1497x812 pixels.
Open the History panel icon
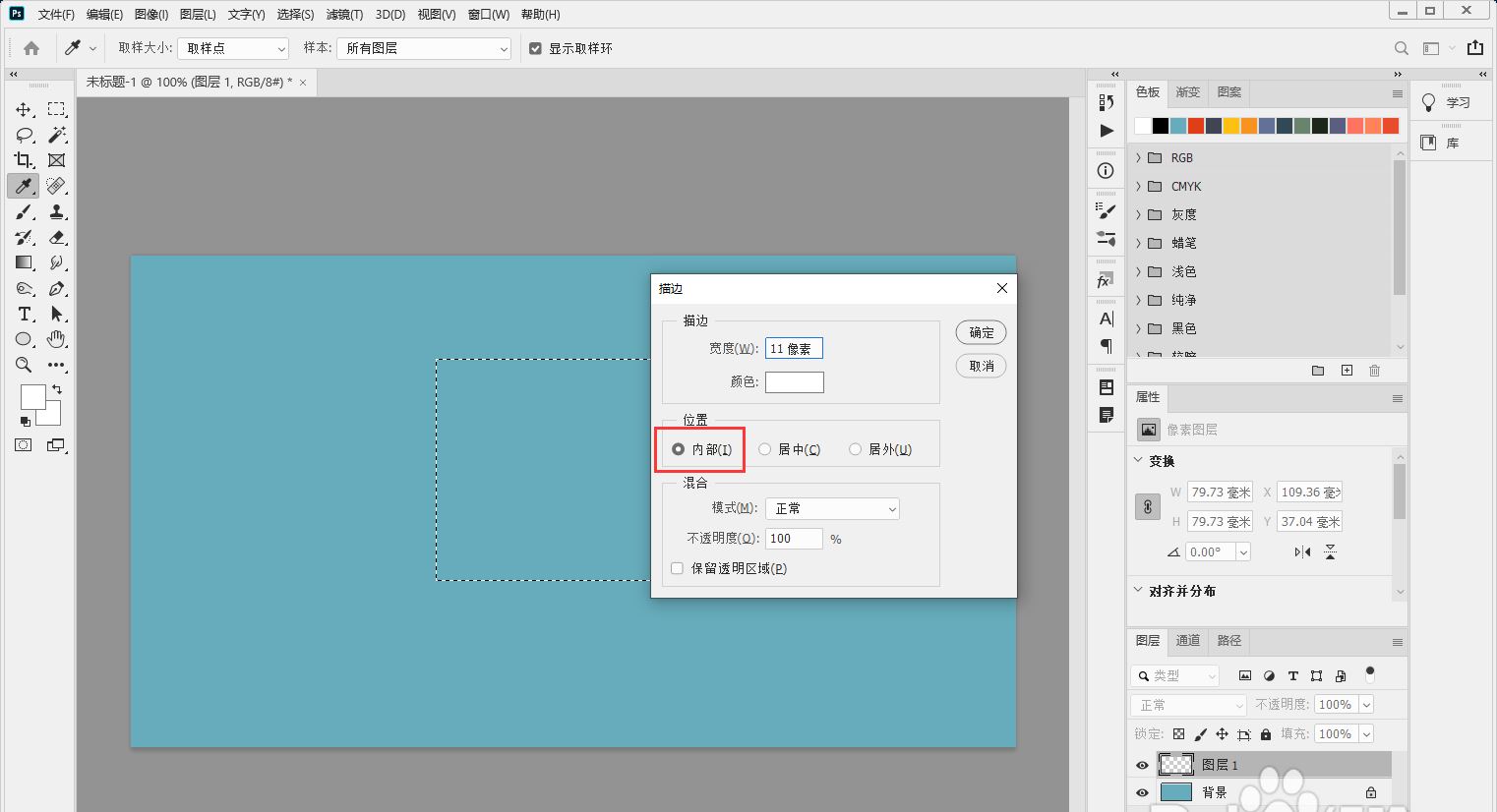[x=1107, y=102]
